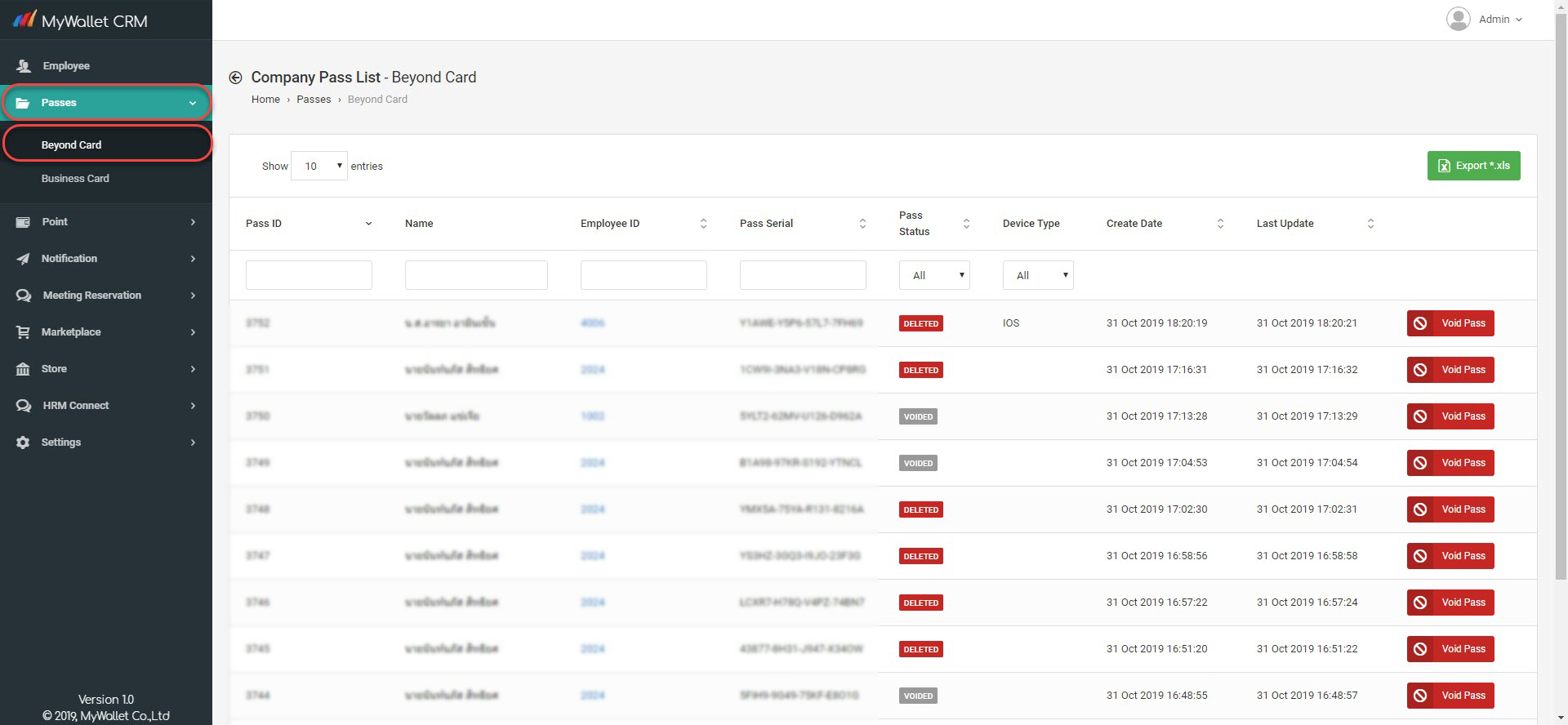This screenshot has height=725, width=1568.
Task: Open the HRM Connect menu item
Action: tap(106, 406)
